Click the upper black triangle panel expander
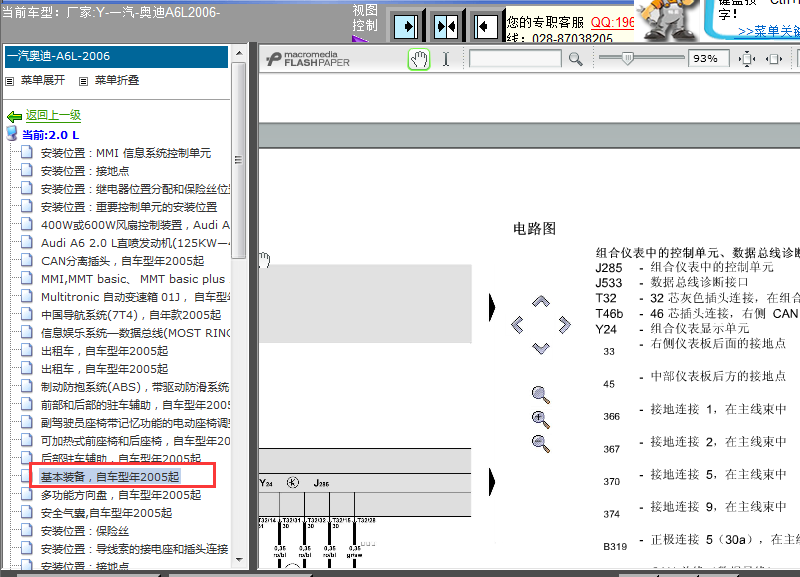 pos(492,307)
